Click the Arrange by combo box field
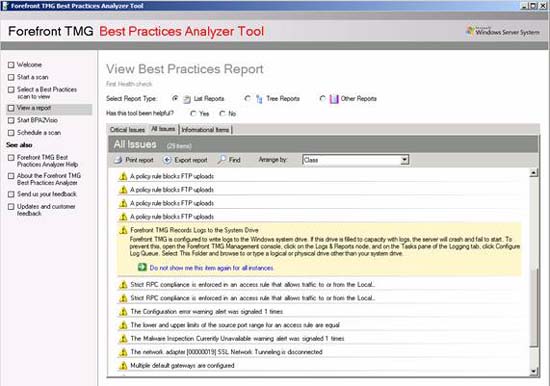 [x=355, y=160]
